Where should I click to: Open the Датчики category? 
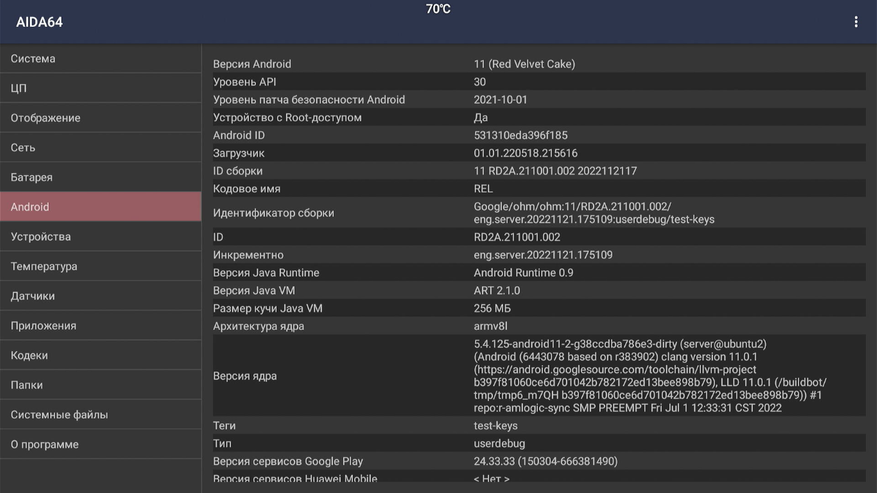100,296
